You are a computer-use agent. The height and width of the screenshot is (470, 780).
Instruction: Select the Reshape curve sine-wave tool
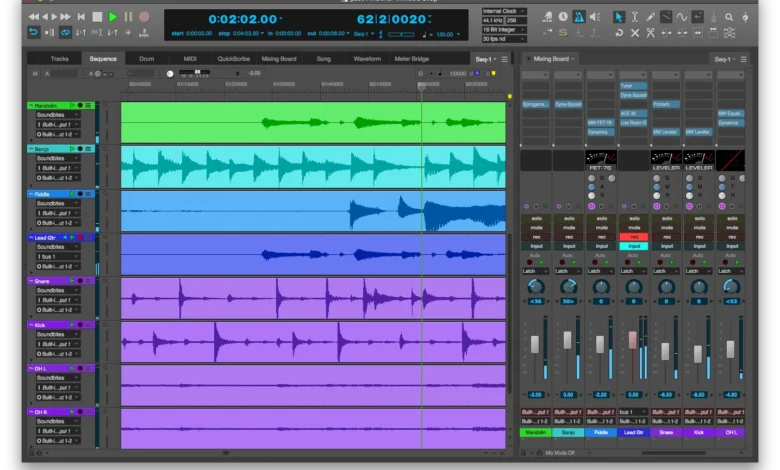(682, 17)
